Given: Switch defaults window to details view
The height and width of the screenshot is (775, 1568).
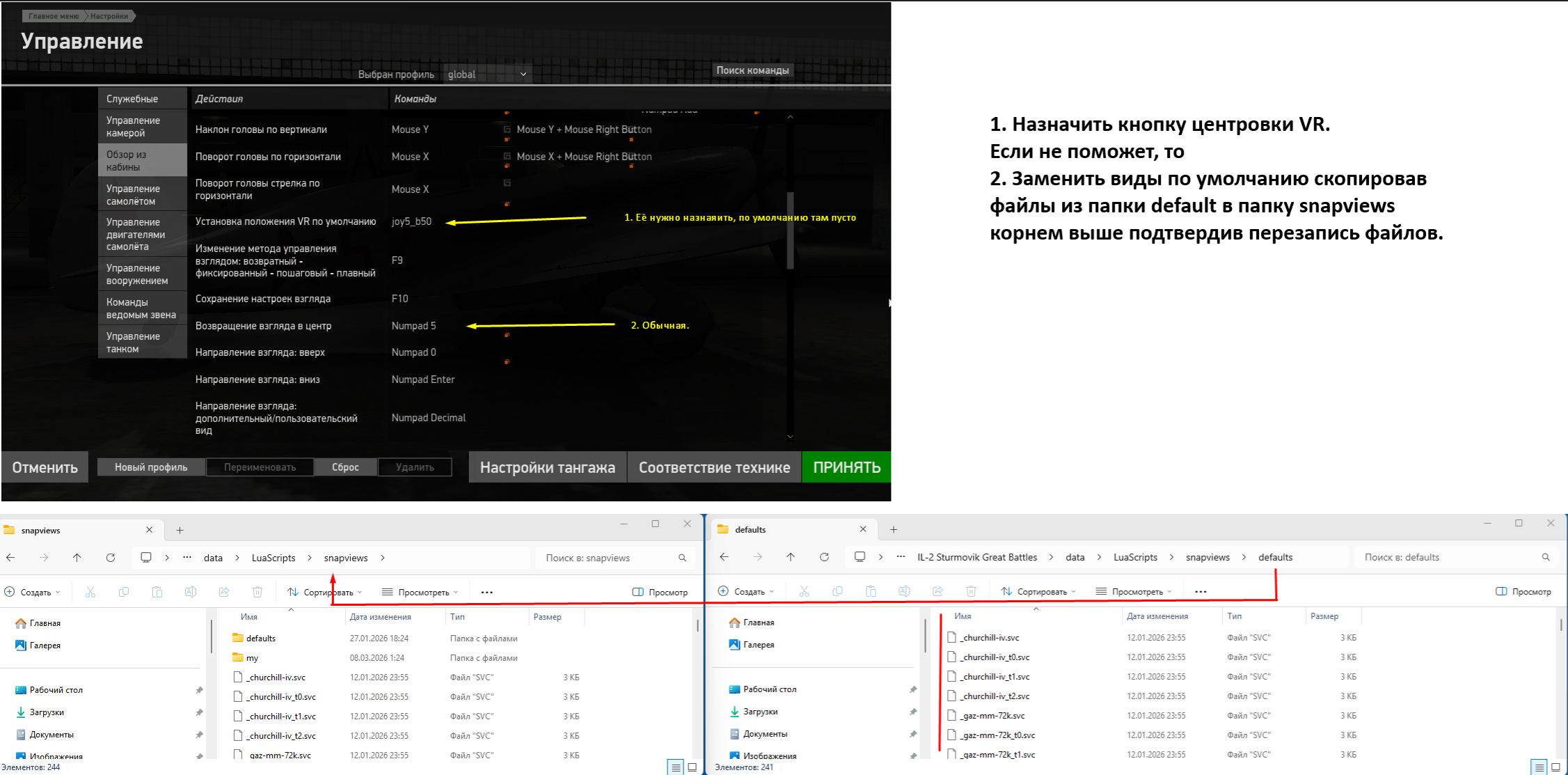Looking at the screenshot, I should point(1539,767).
